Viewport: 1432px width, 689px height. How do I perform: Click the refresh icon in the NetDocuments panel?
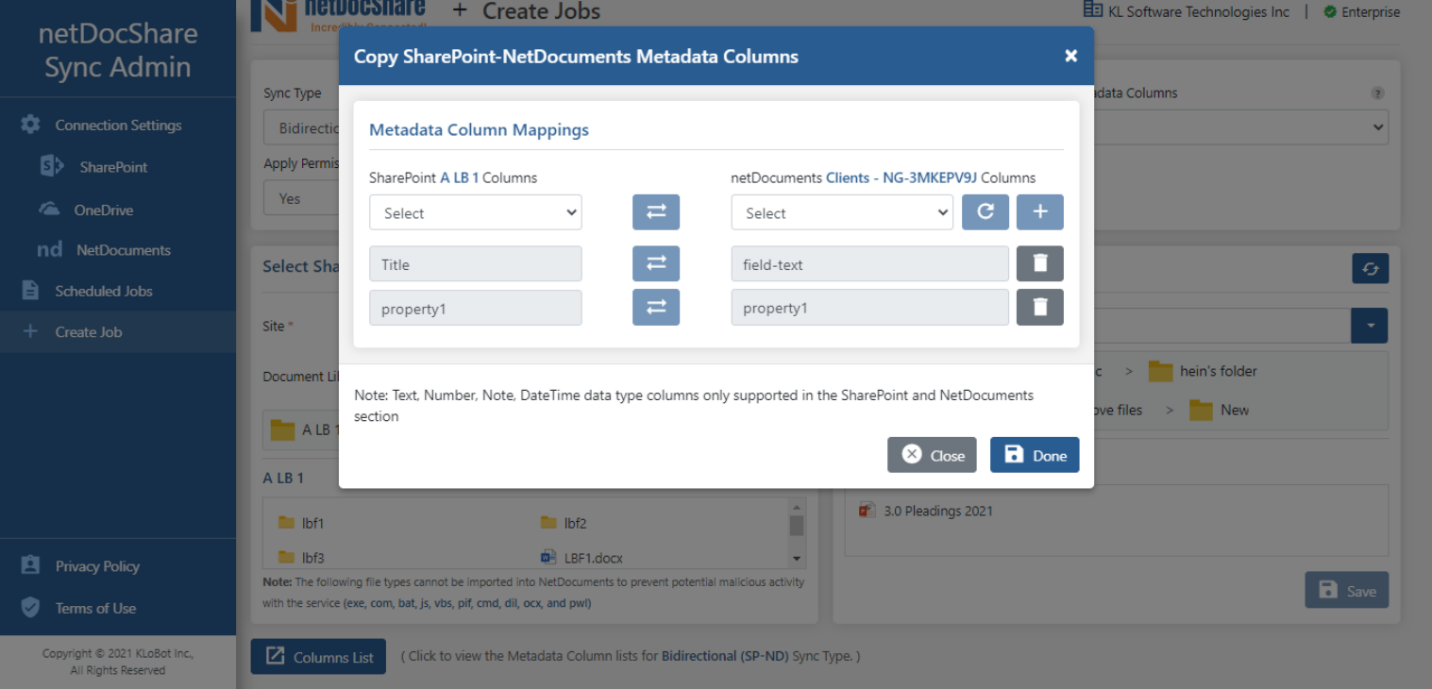tap(1370, 269)
